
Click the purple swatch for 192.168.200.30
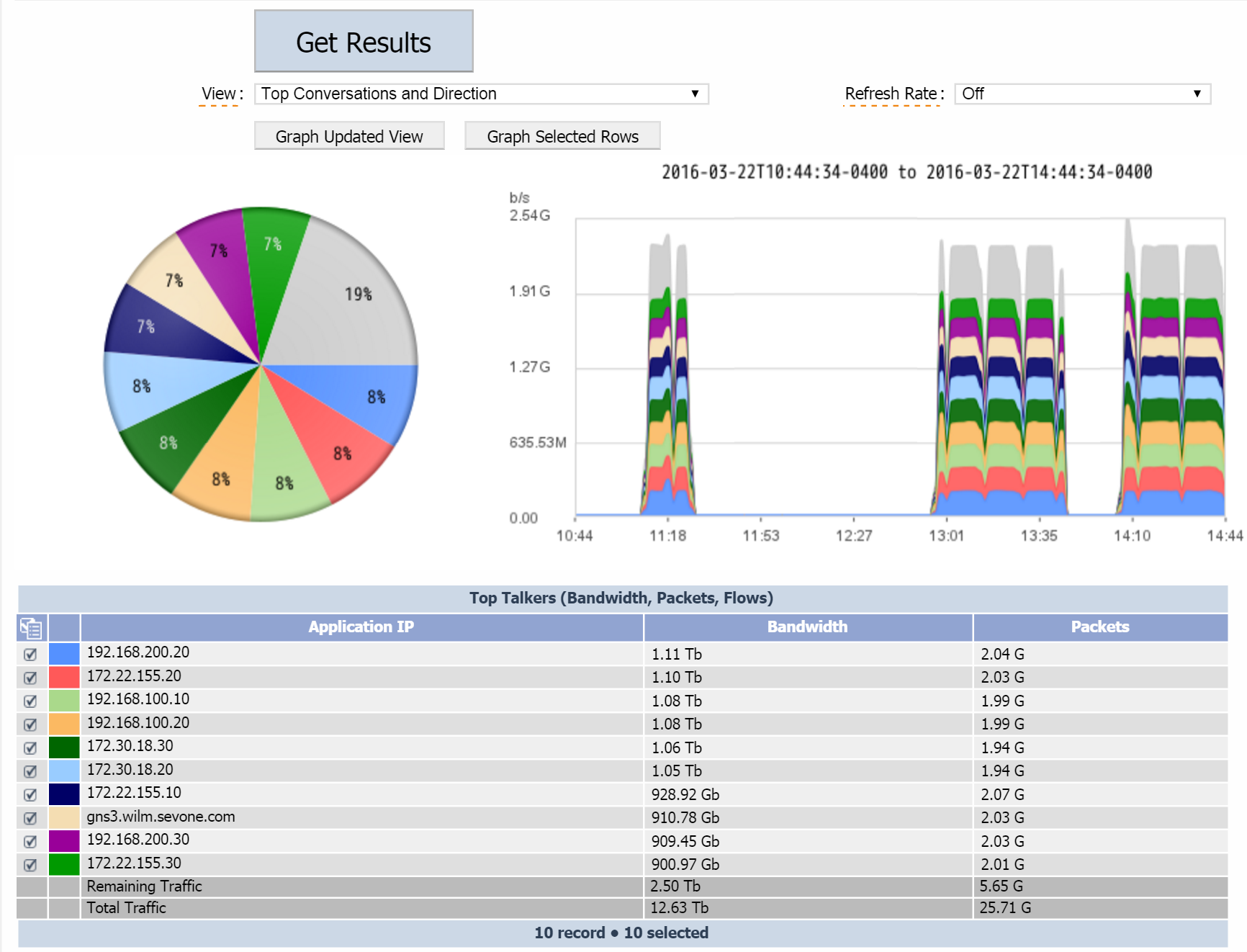[x=64, y=840]
